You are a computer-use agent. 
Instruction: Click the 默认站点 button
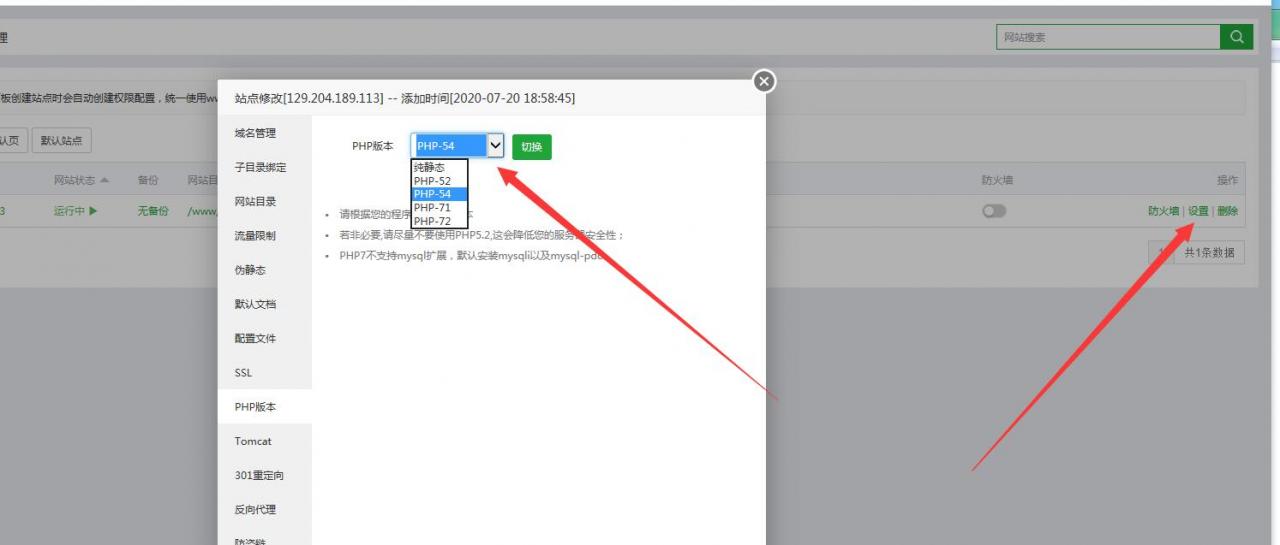[62, 141]
